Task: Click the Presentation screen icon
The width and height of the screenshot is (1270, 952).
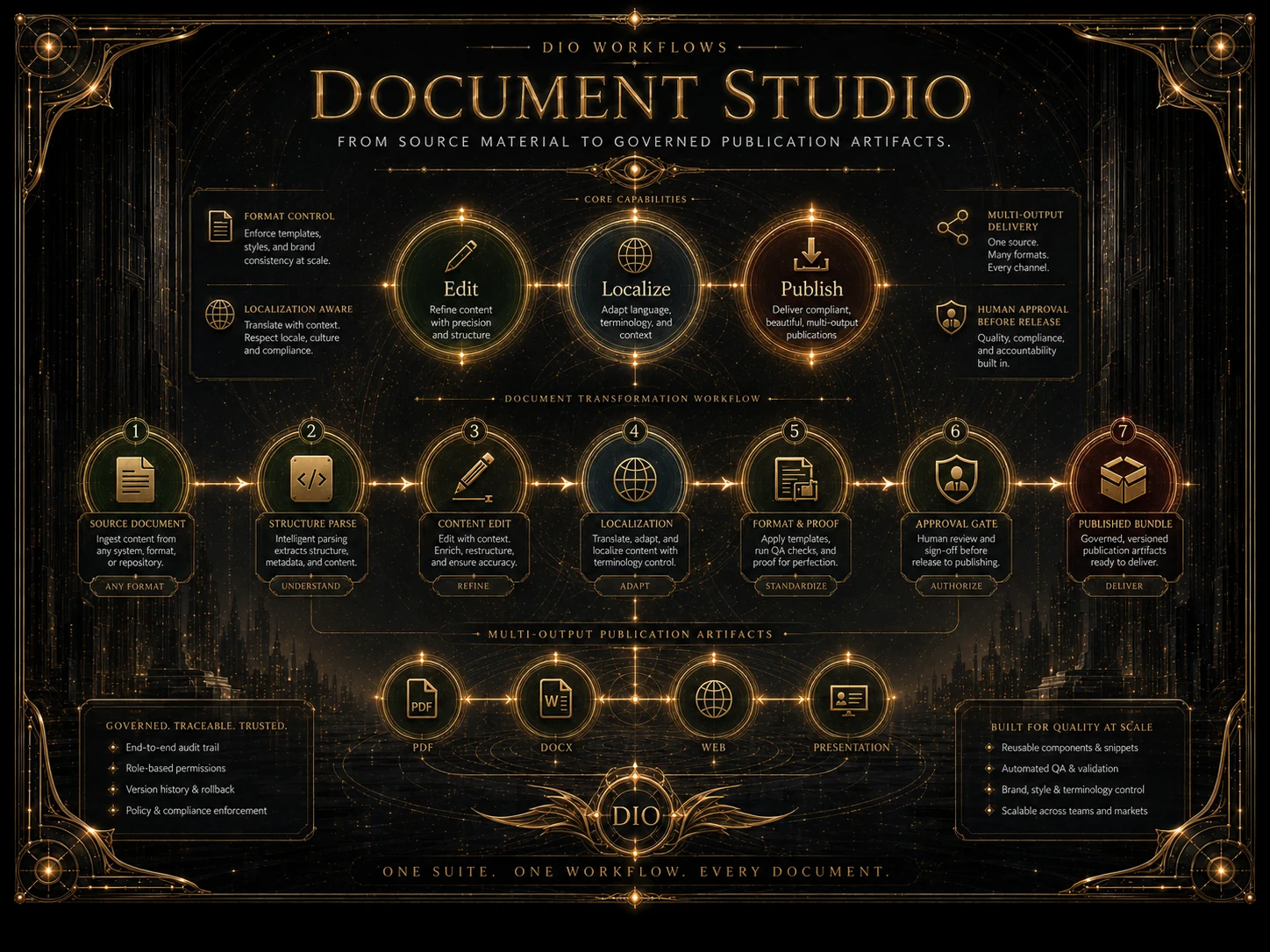Action: point(848,700)
